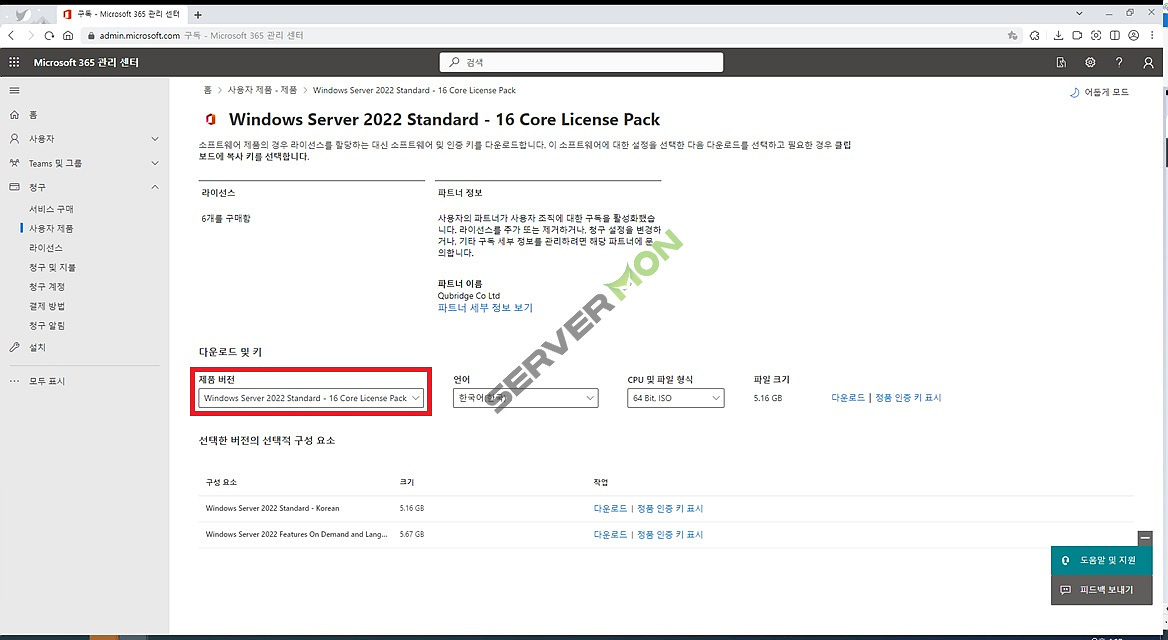1168x640 pixels.
Task: Expand the 사용자 section chevron
Action: pos(155,139)
